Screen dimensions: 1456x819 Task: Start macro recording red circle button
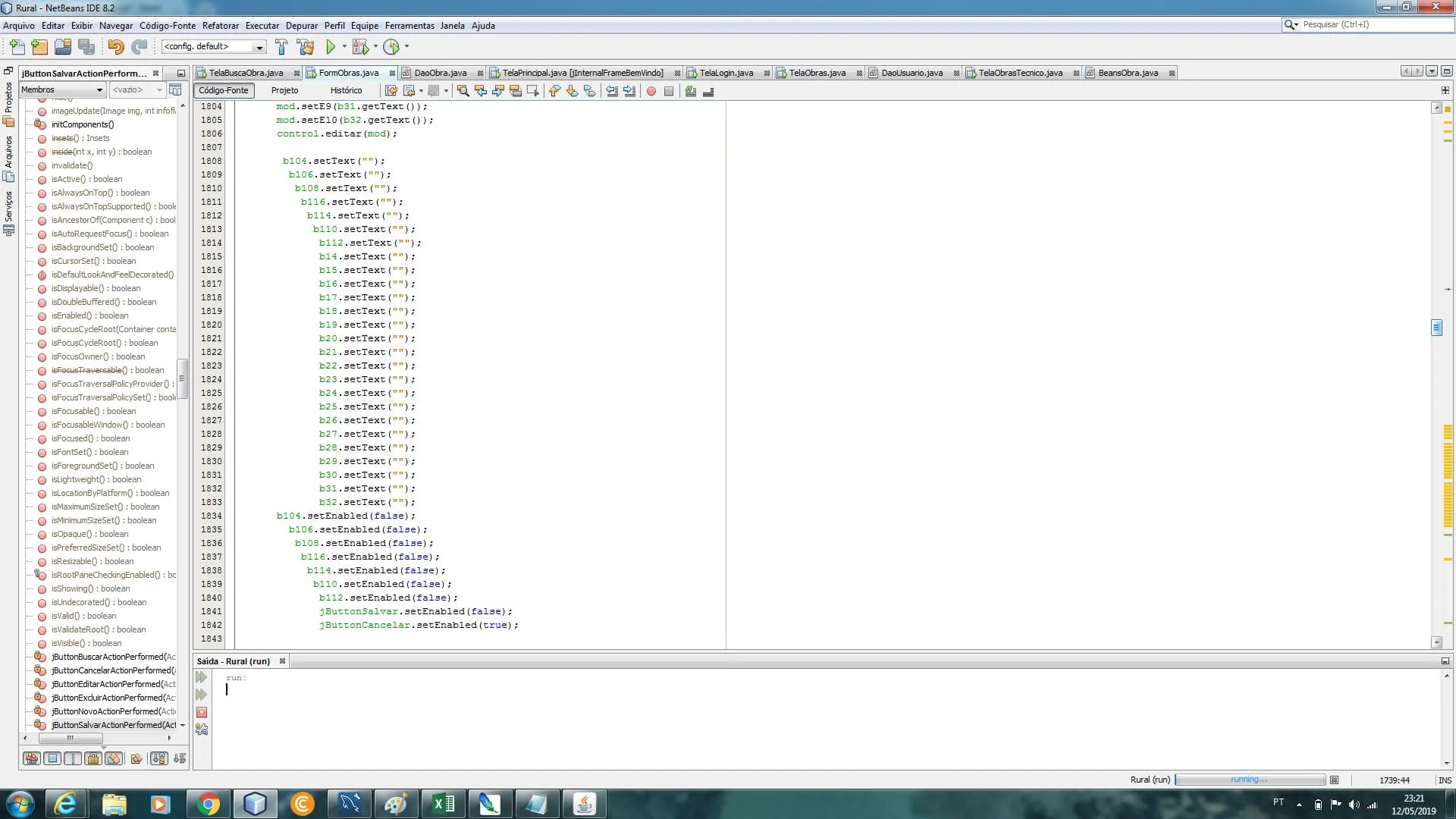tap(651, 91)
